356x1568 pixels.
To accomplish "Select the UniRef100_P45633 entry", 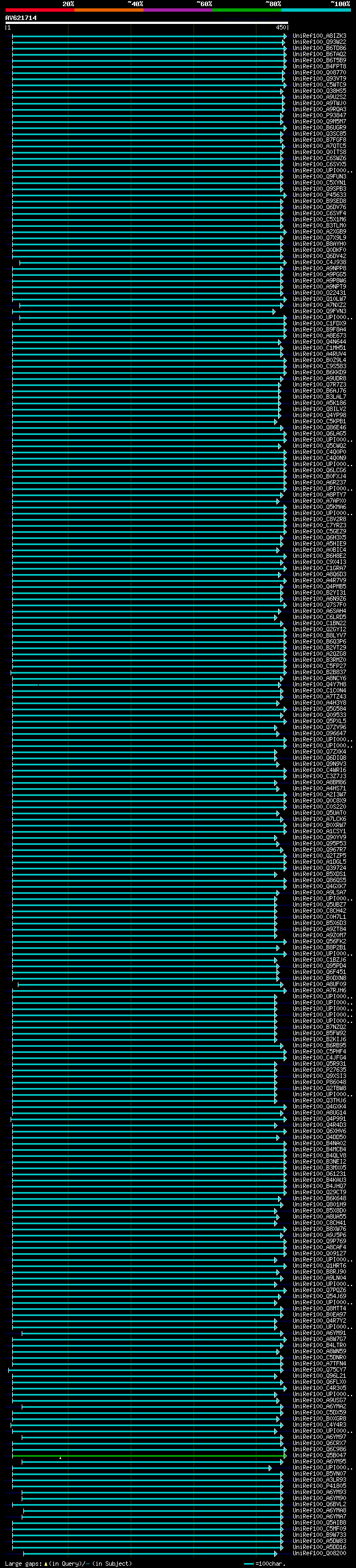I will coord(319,195).
